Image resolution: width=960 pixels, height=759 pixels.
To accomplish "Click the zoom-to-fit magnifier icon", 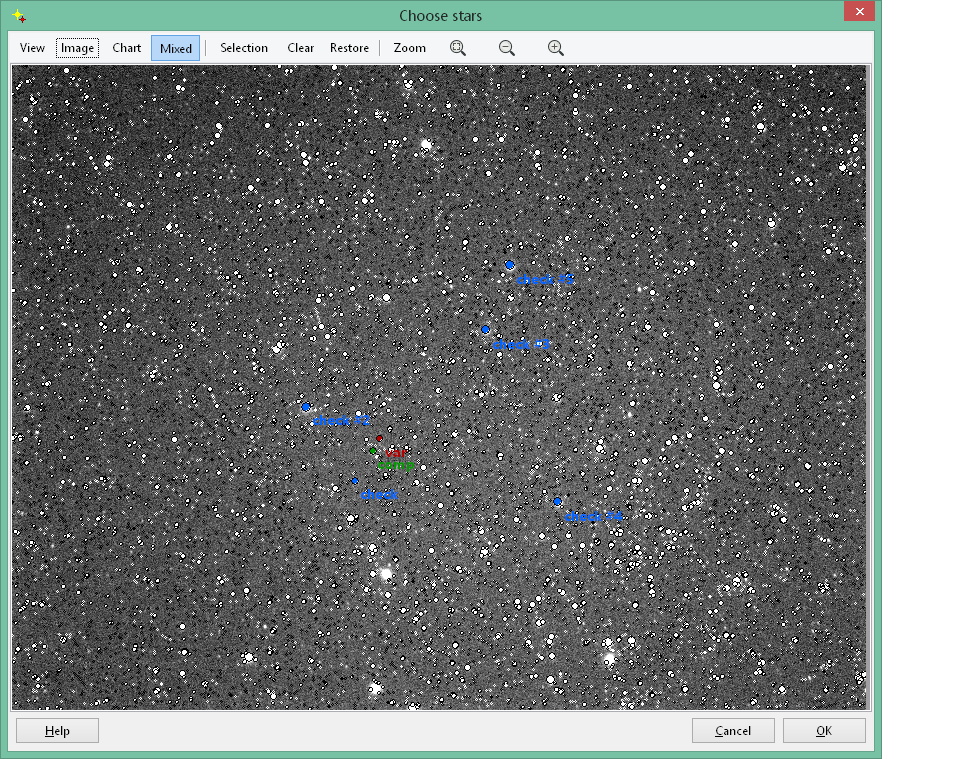I will click(458, 48).
